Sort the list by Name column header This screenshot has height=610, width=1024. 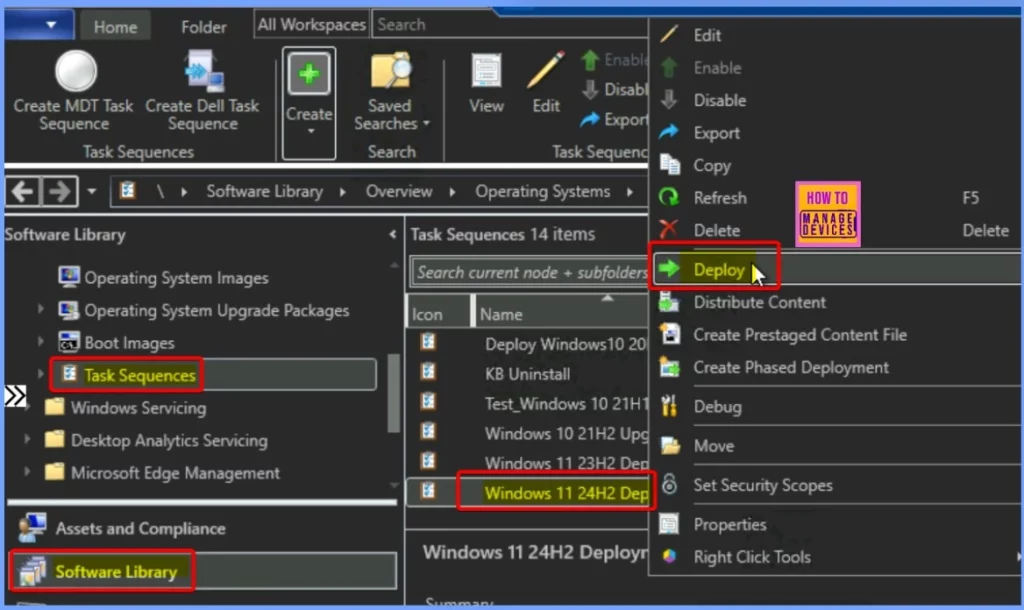562,313
